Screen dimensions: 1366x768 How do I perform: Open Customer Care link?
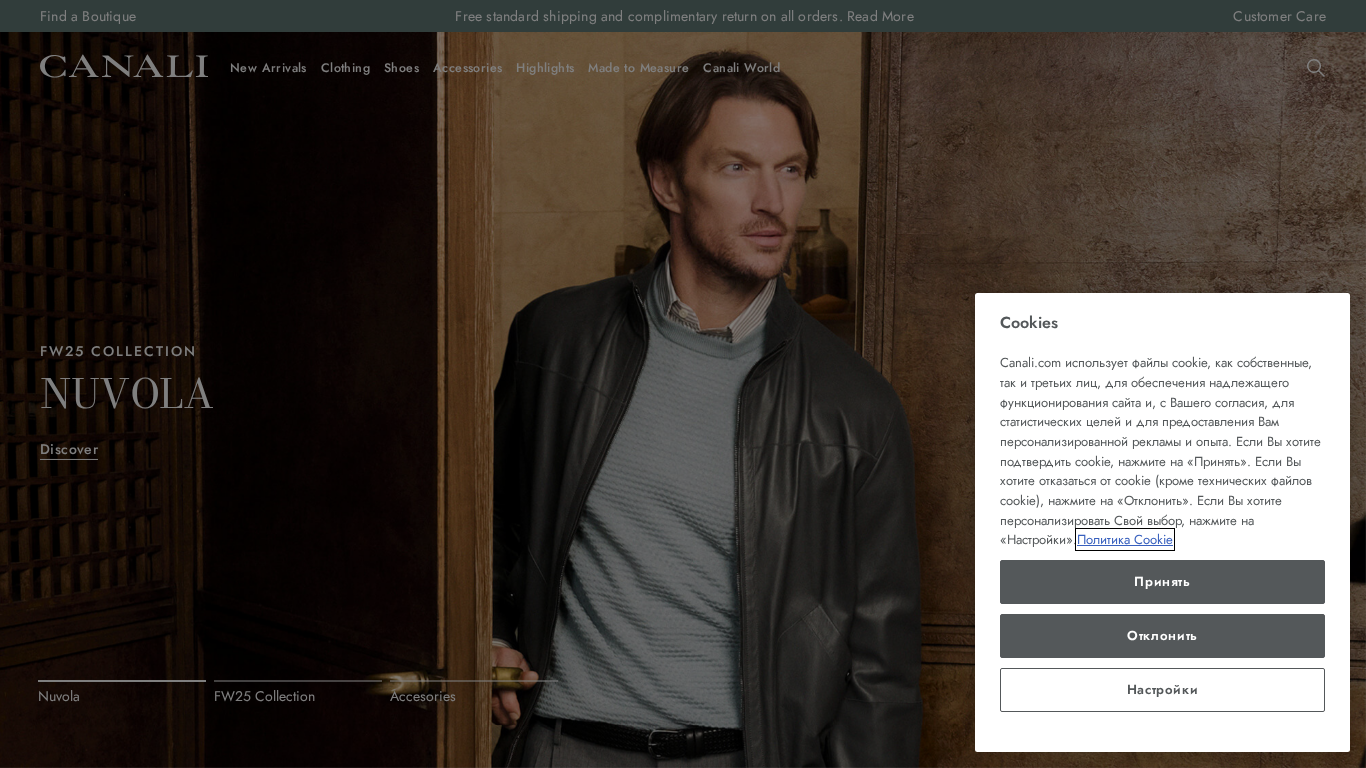pyautogui.click(x=1279, y=16)
